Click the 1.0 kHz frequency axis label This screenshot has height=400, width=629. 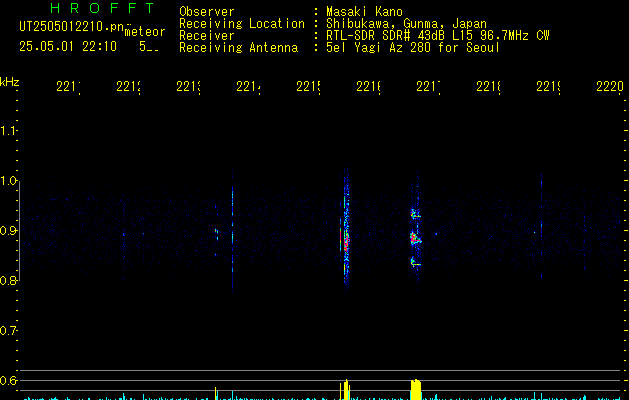tap(8, 181)
